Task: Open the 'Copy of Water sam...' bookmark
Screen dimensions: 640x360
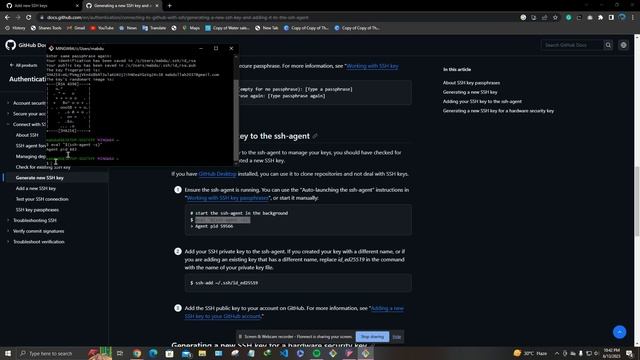Action: click(x=227, y=28)
